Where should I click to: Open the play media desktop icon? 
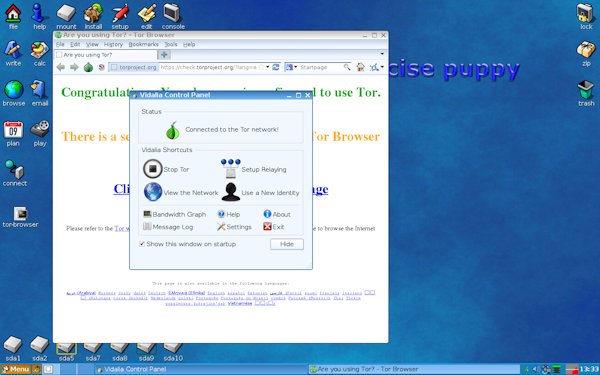pos(40,133)
